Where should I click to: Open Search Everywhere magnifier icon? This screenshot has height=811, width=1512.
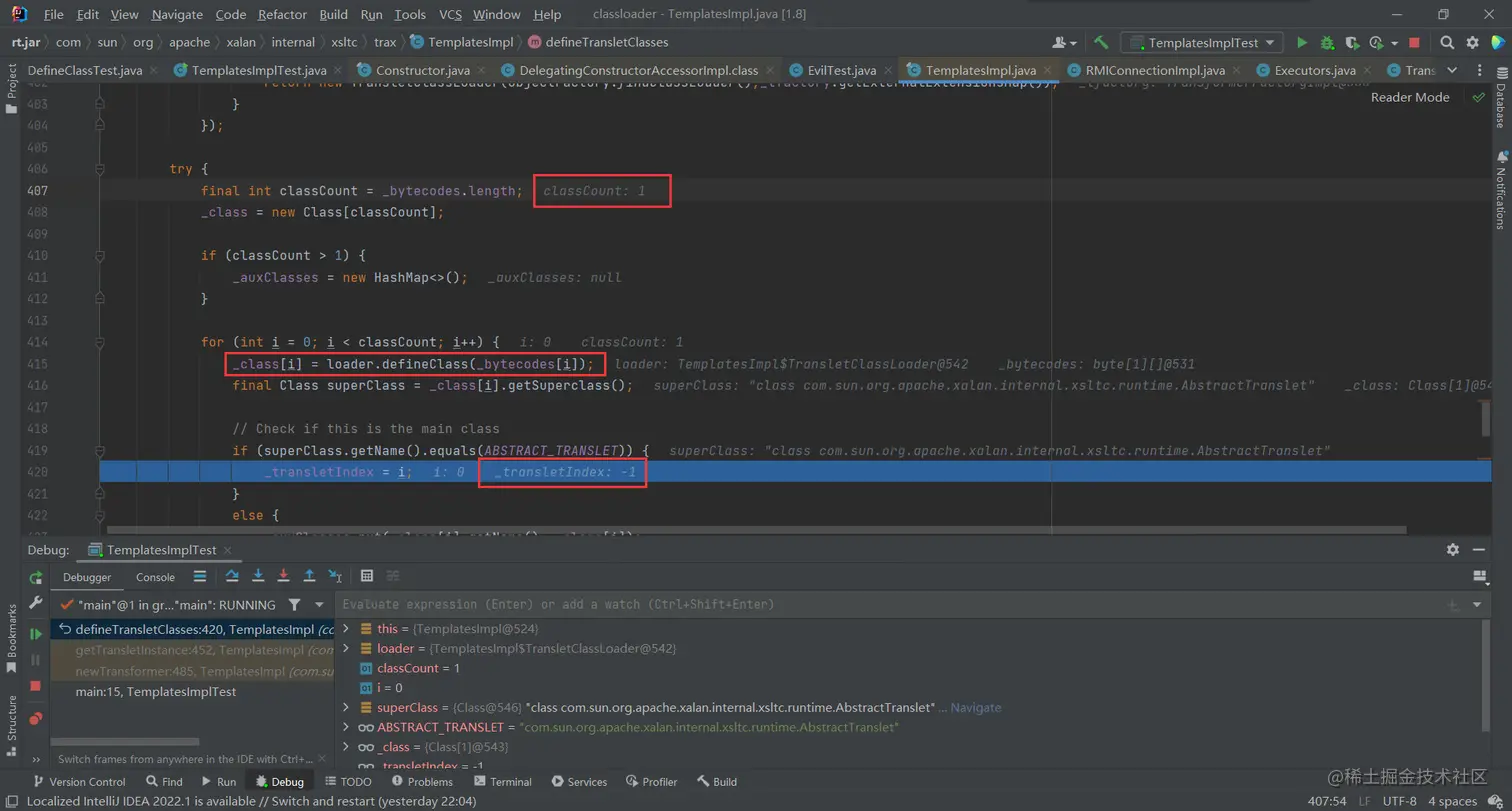click(x=1447, y=43)
